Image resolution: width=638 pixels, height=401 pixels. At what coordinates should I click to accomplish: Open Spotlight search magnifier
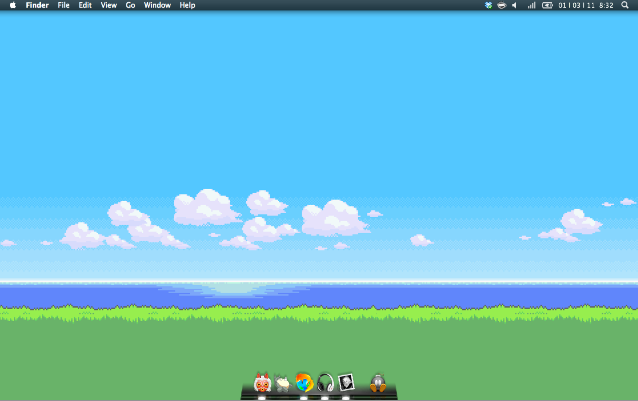click(625, 5)
